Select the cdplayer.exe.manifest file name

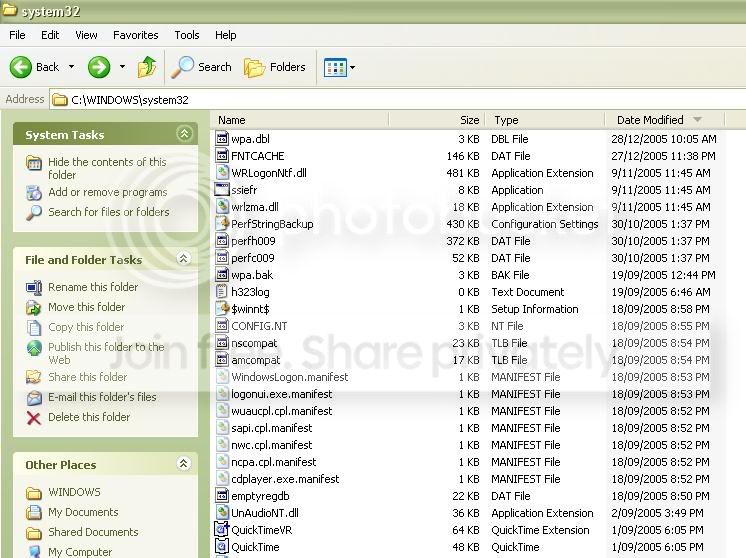point(285,479)
